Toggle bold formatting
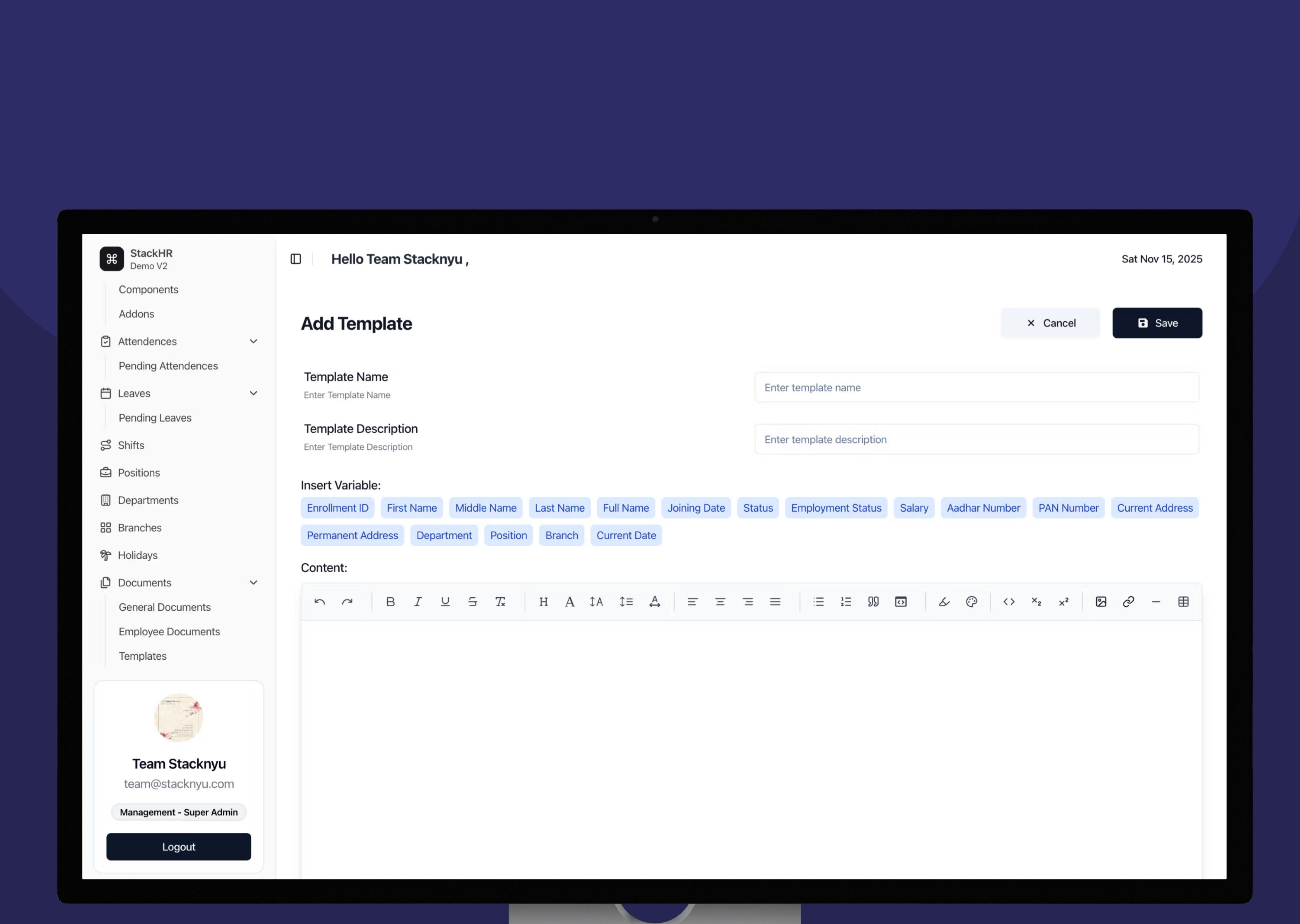The height and width of the screenshot is (924, 1300). (x=390, y=601)
